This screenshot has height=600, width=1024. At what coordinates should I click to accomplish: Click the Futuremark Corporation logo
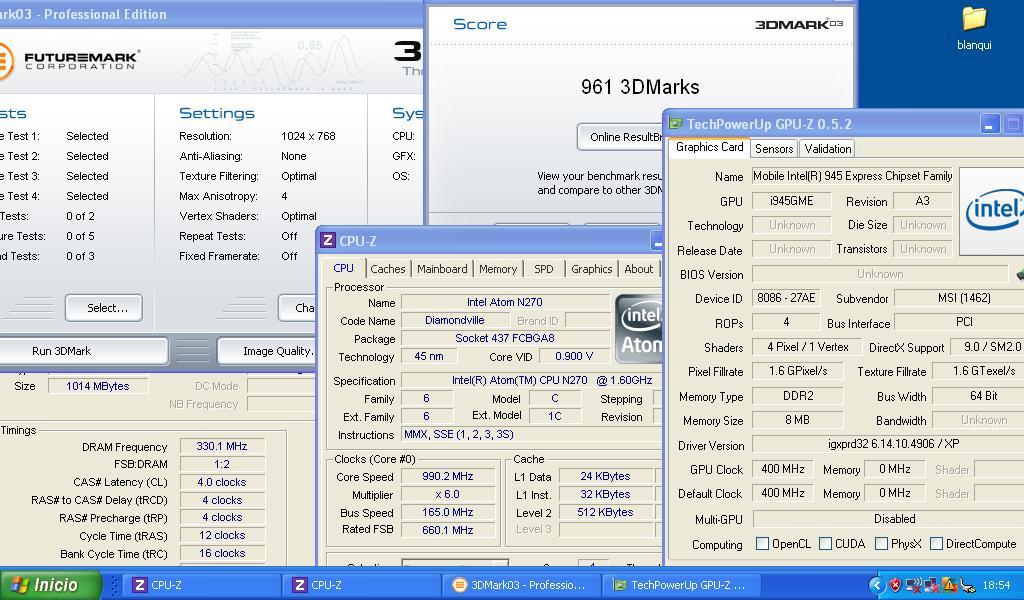coord(69,61)
